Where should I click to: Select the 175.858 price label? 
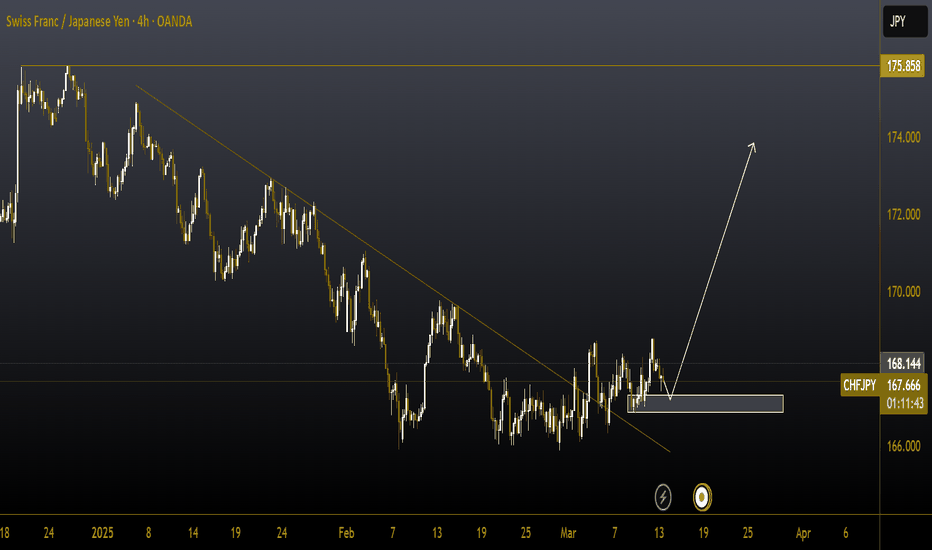[902, 65]
